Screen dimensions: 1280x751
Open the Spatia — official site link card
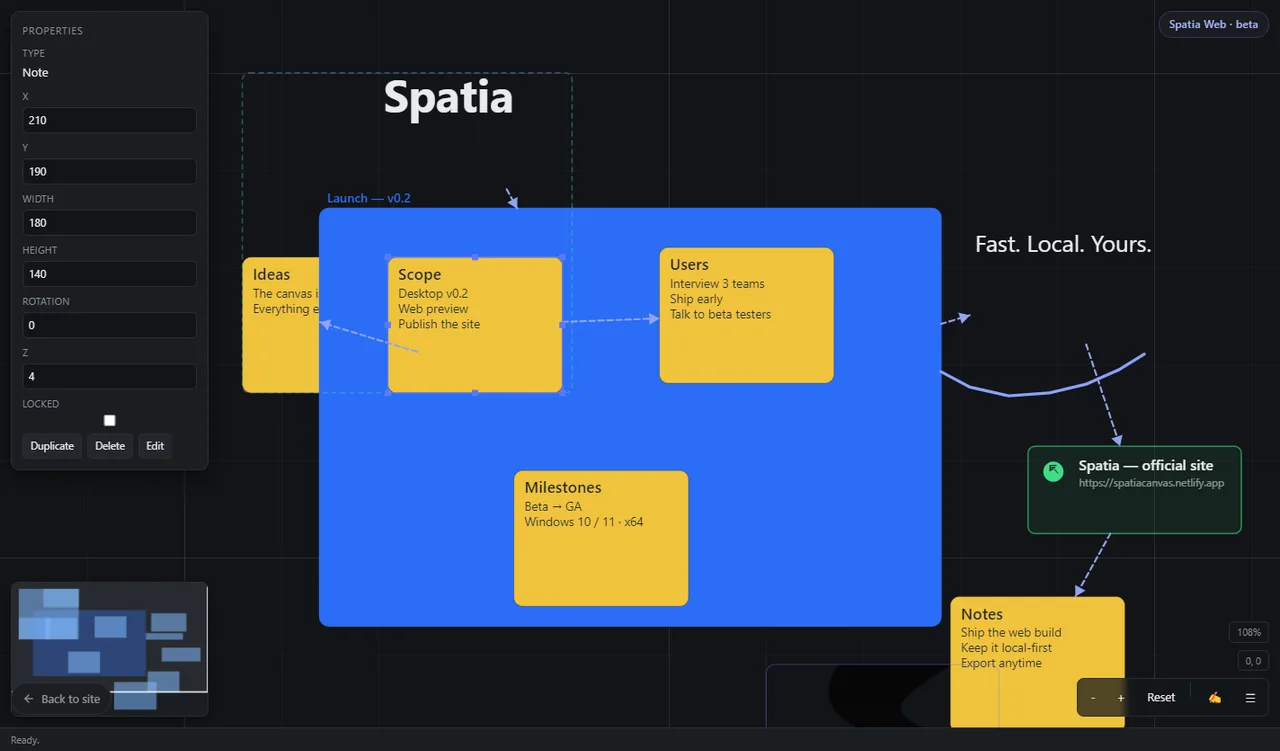(1134, 489)
